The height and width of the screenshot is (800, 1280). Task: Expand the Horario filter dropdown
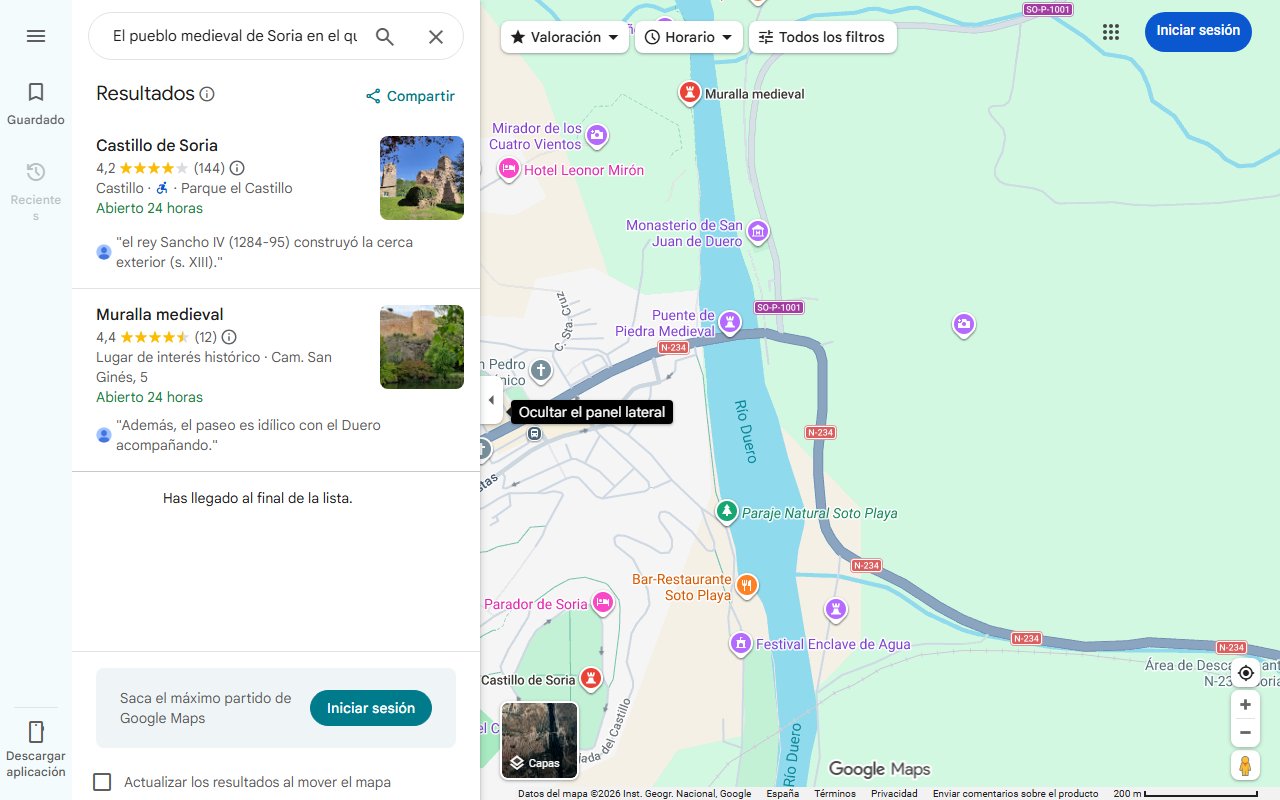click(x=688, y=37)
